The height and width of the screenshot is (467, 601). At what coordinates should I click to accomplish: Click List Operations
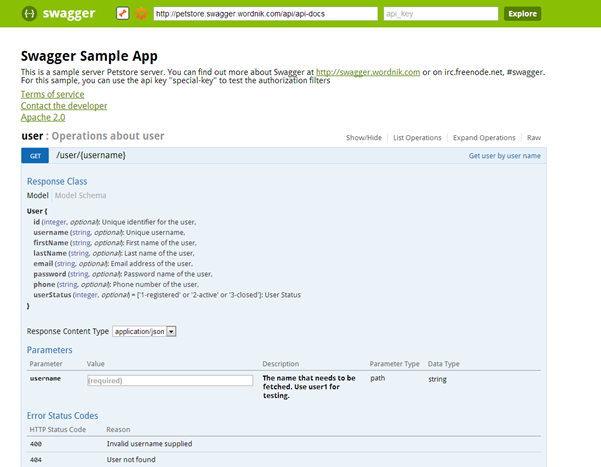click(417, 138)
